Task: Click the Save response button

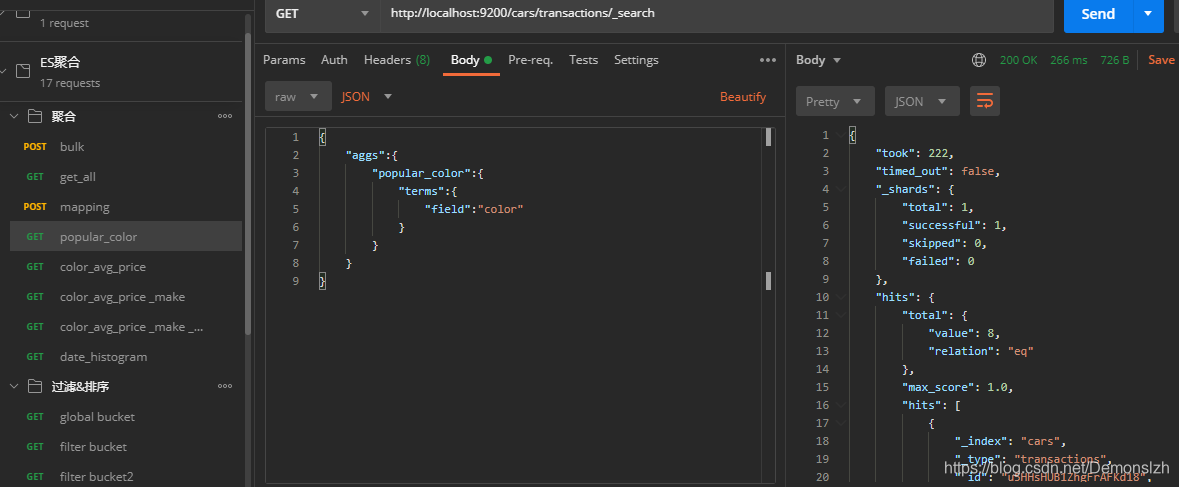Action: tap(1161, 60)
